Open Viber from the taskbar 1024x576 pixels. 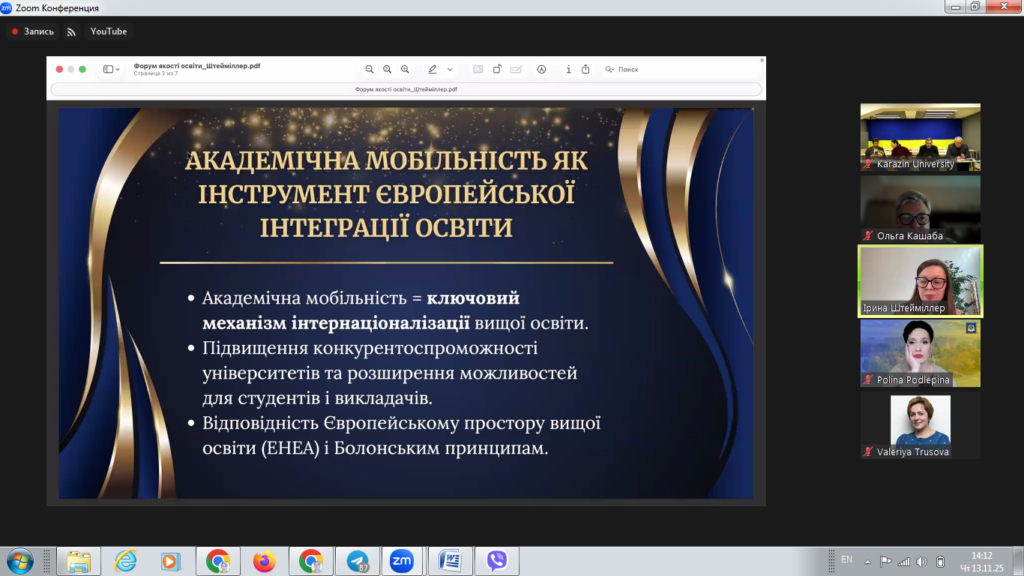click(496, 561)
